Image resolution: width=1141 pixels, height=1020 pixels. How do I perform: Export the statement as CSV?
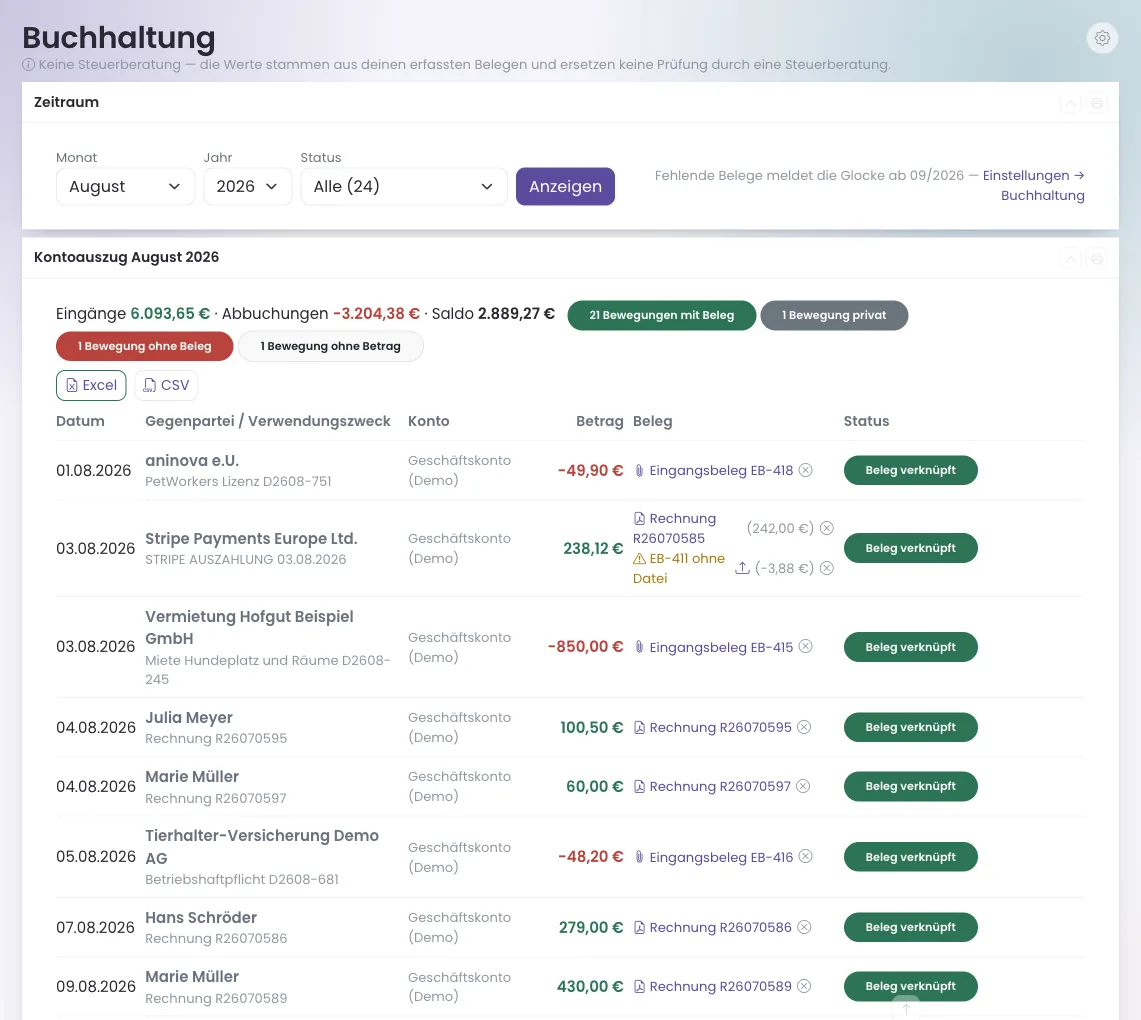click(166, 386)
